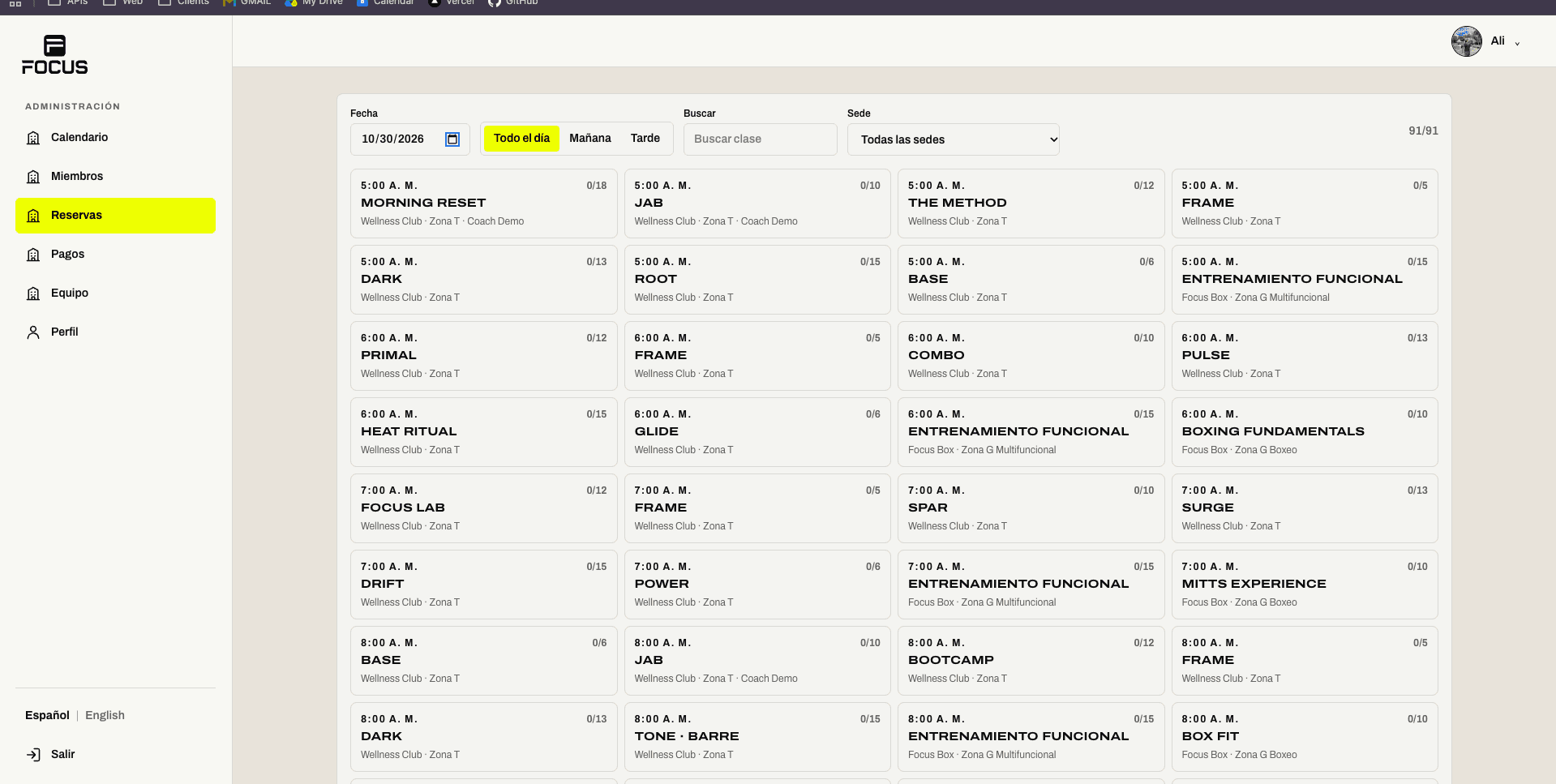Go to Calendario in the sidebar
This screenshot has width=1556, height=784.
click(115, 138)
